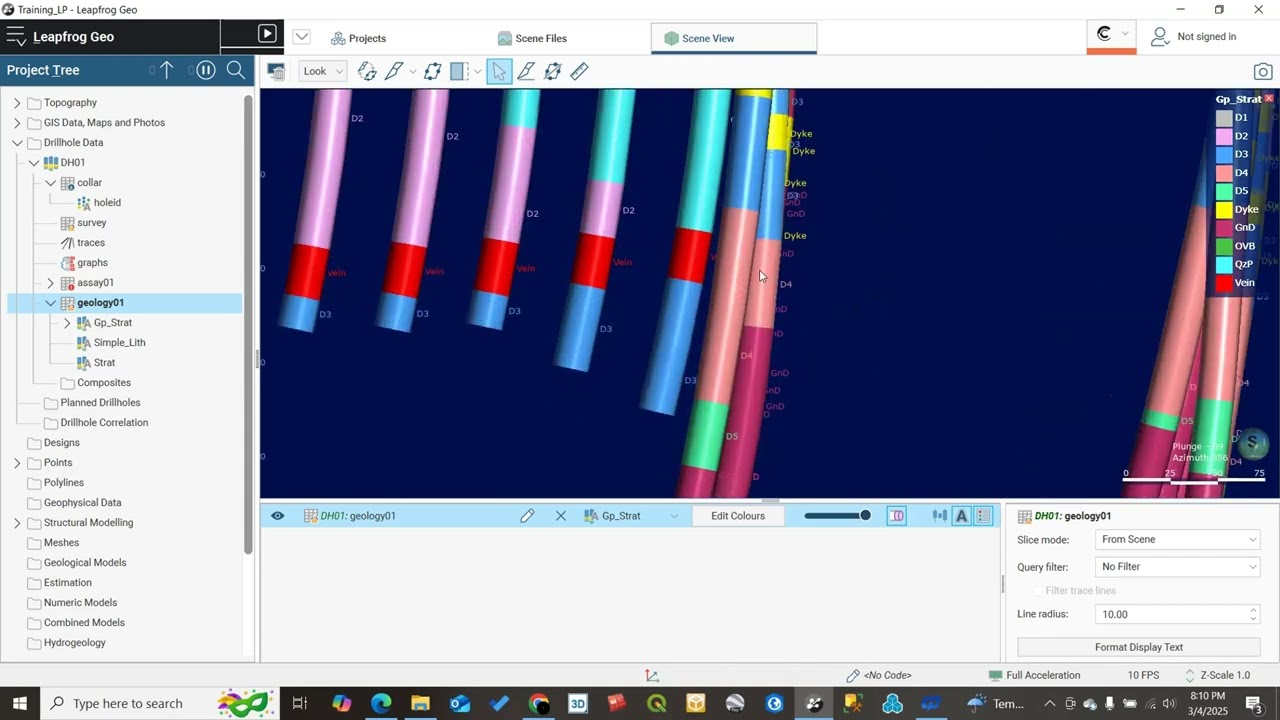The height and width of the screenshot is (720, 1280).
Task: Collapse project tree with up arrow
Action: (x=166, y=70)
